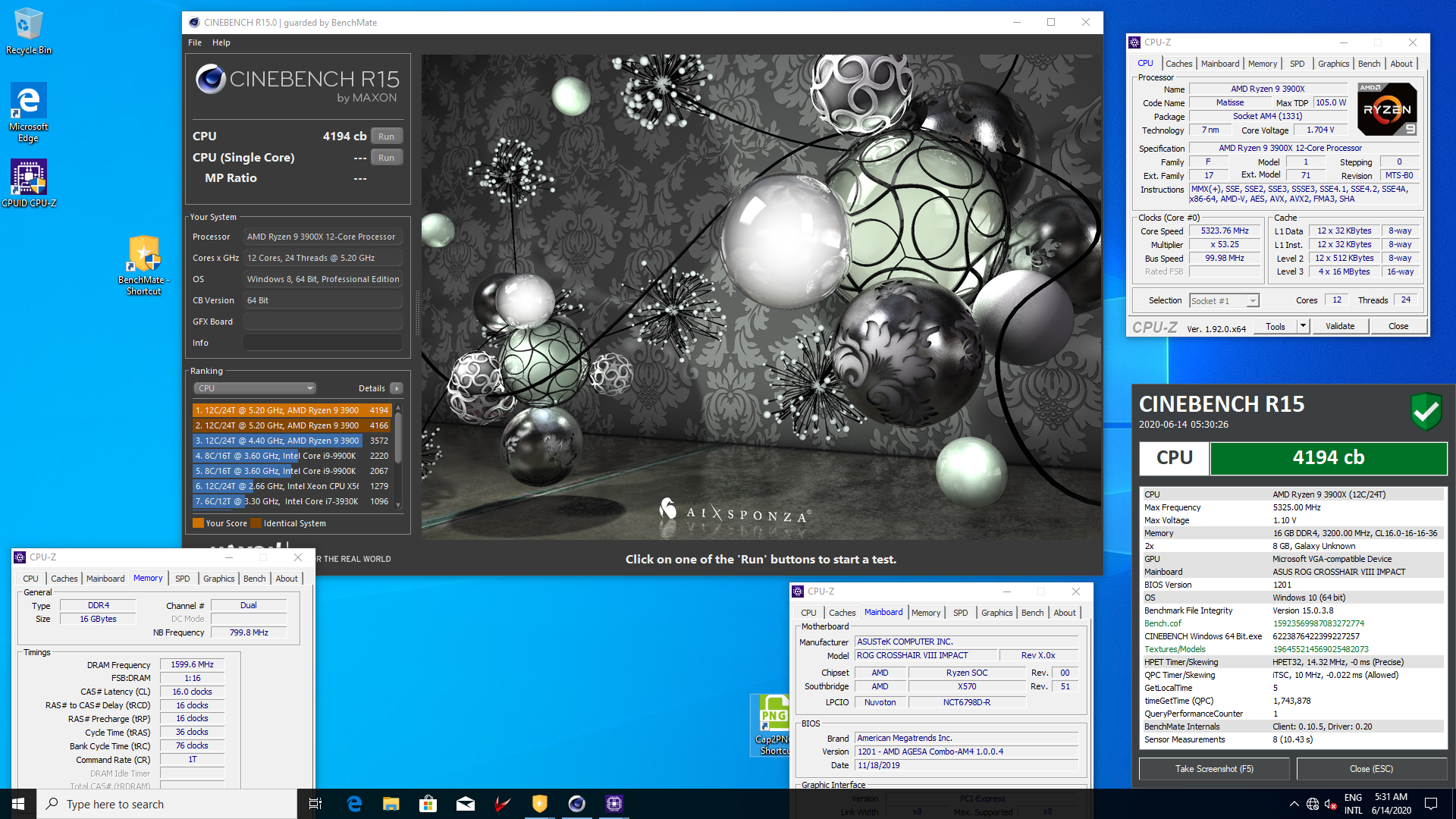
Task: Click the Info field in Your System
Action: coord(323,343)
